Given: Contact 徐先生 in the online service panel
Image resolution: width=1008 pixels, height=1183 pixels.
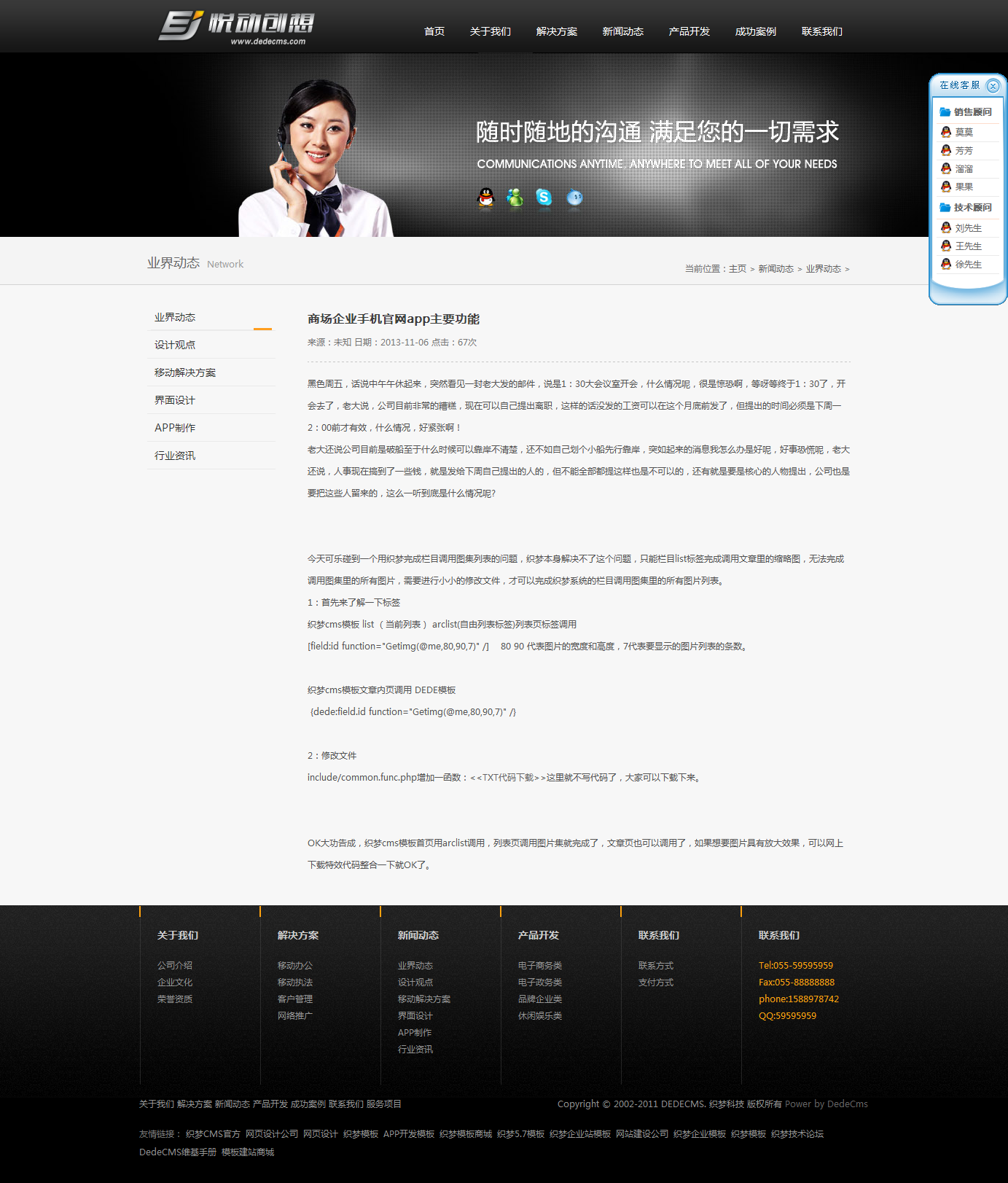Looking at the screenshot, I should [x=968, y=265].
